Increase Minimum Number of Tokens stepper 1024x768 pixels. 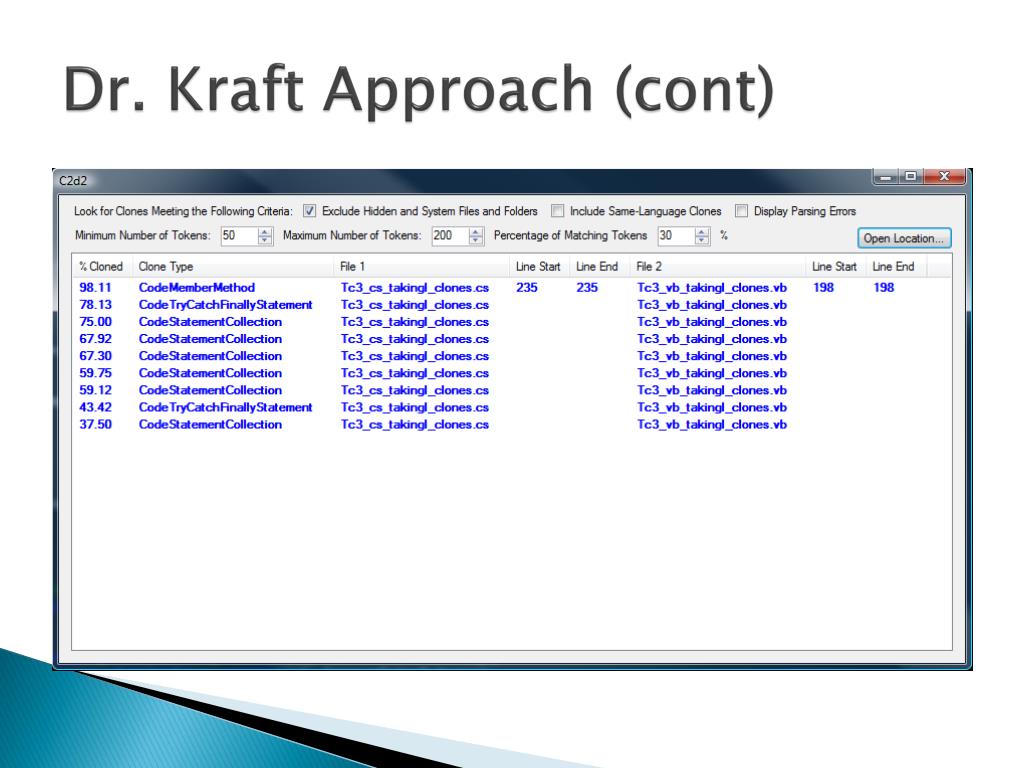(265, 231)
